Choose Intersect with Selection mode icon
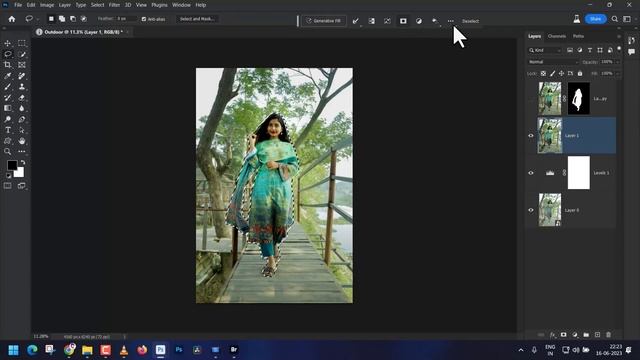Image resolution: width=640 pixels, height=360 pixels. pyautogui.click(x=84, y=19)
